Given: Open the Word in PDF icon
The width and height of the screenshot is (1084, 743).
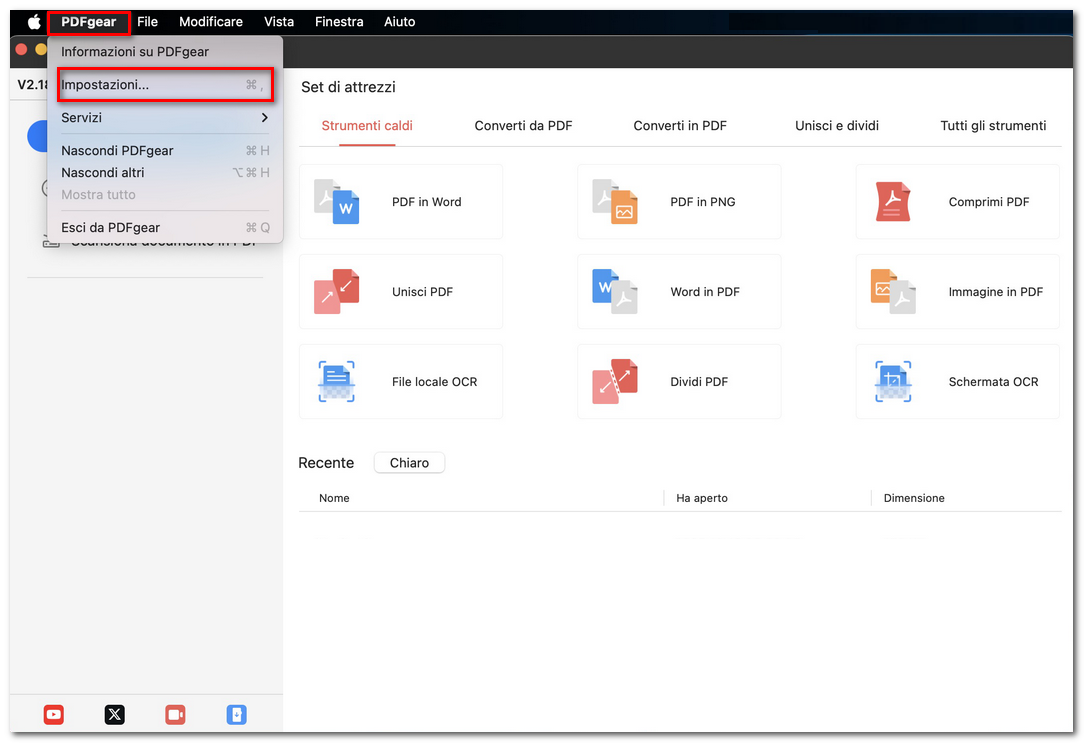Looking at the screenshot, I should [614, 292].
